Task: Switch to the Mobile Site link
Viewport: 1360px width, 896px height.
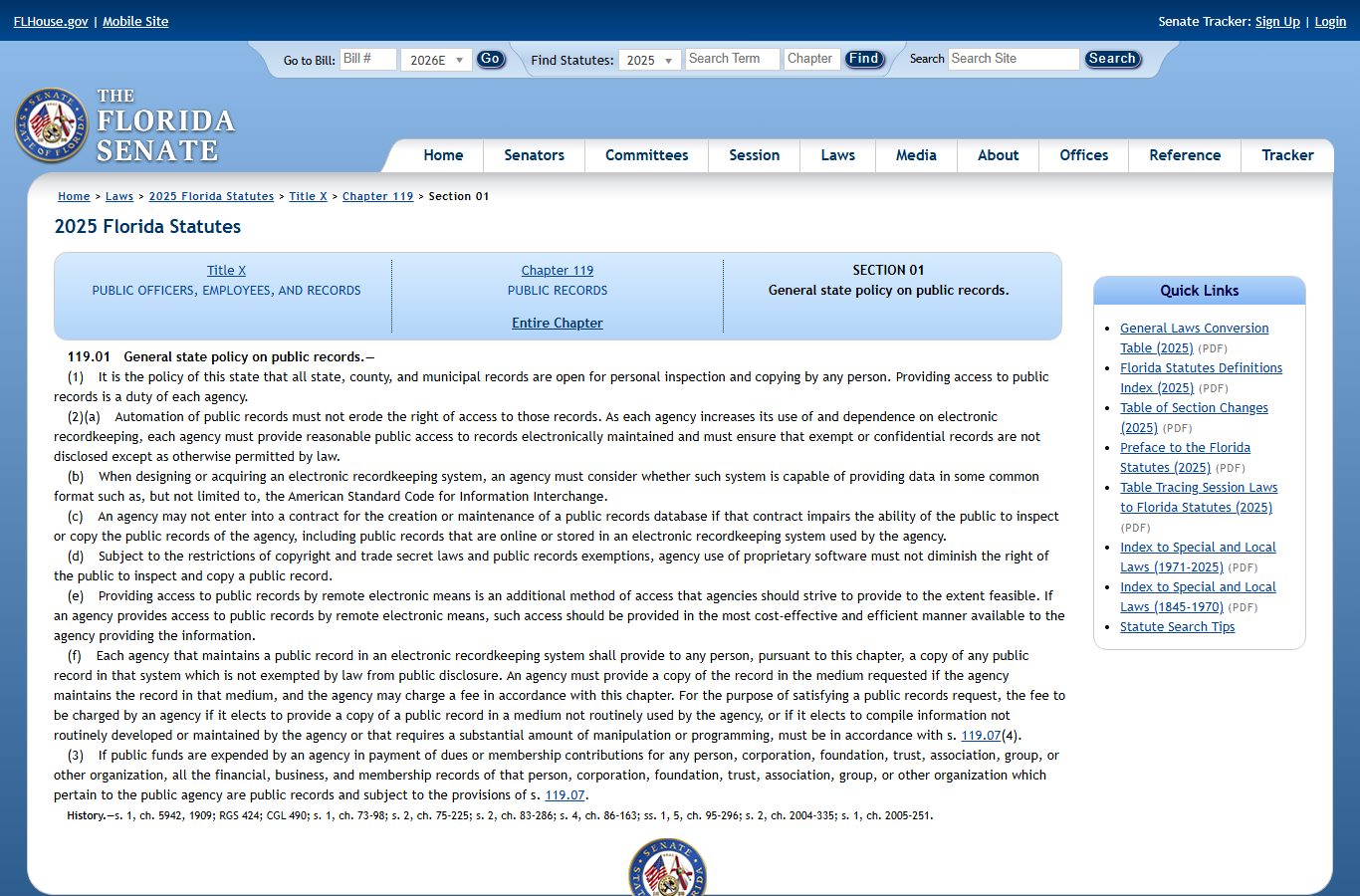Action: click(135, 22)
